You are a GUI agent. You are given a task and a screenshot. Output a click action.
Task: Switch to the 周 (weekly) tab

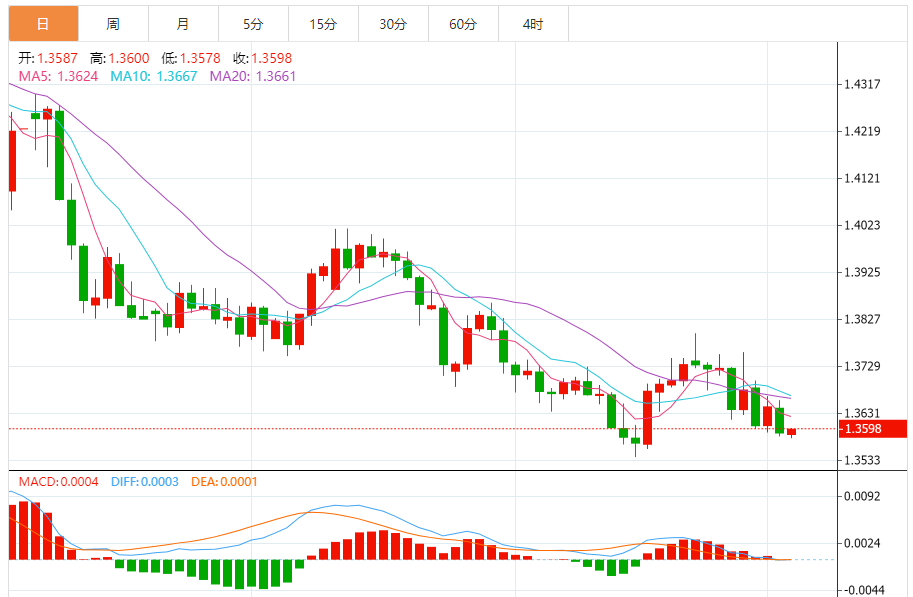(113, 24)
